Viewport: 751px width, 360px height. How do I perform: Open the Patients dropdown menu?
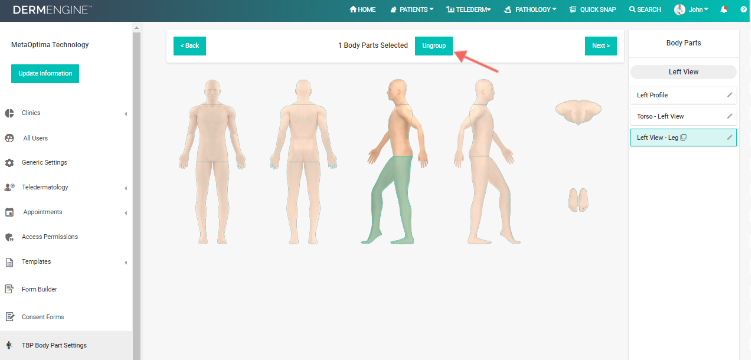pos(412,9)
